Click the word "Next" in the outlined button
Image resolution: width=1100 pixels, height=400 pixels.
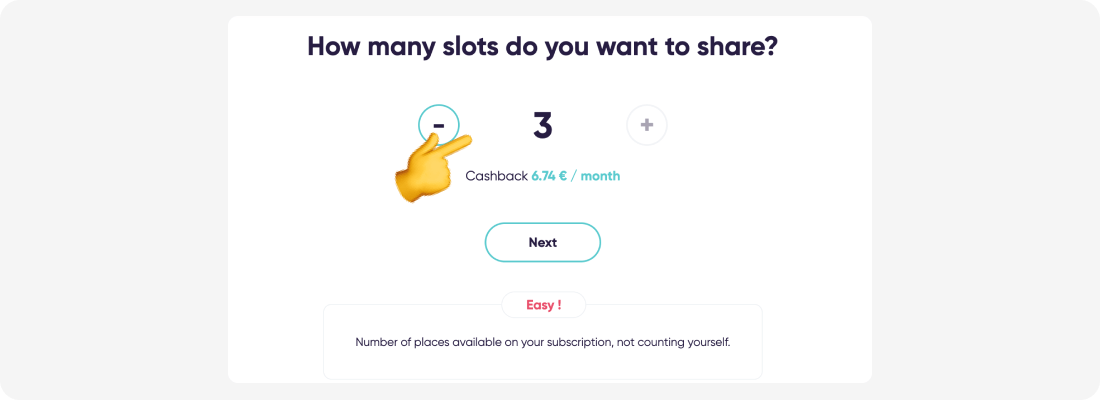[542, 242]
